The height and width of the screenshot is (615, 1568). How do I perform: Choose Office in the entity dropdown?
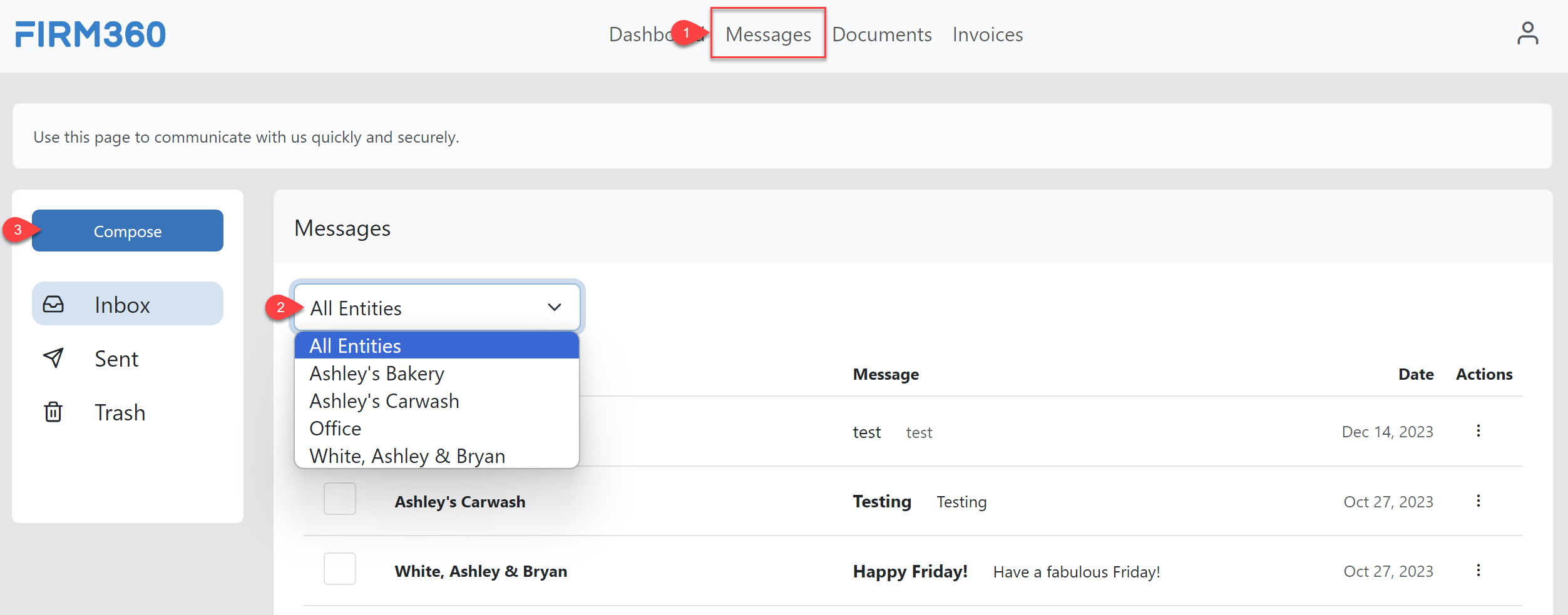[x=336, y=428]
